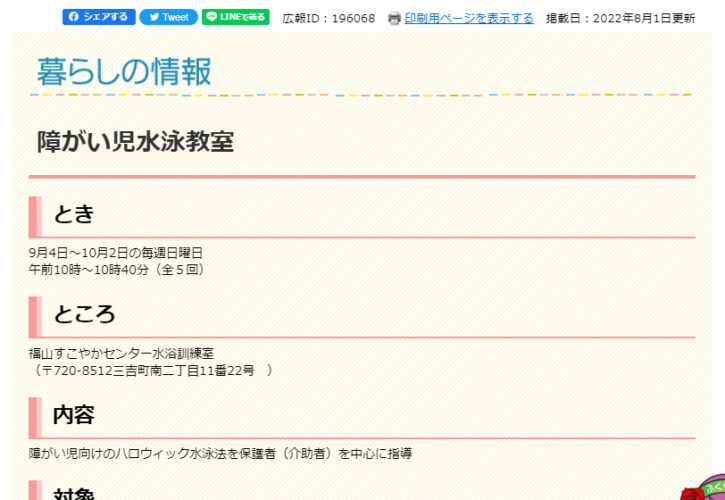This screenshot has height=500, width=725.
Task: Select the ハロウィック水泳法 description line
Action: (x=220, y=454)
